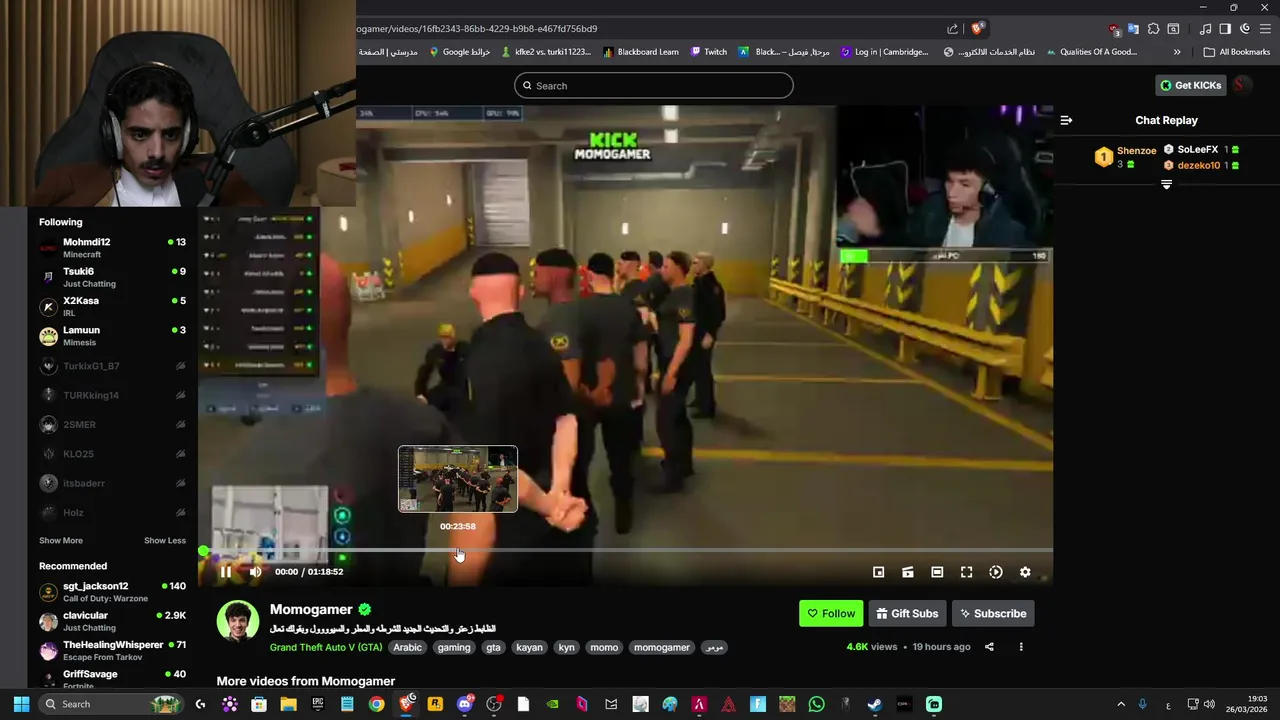Image resolution: width=1280 pixels, height=720 pixels.
Task: Open the Twitch bookmark
Action: click(x=708, y=52)
